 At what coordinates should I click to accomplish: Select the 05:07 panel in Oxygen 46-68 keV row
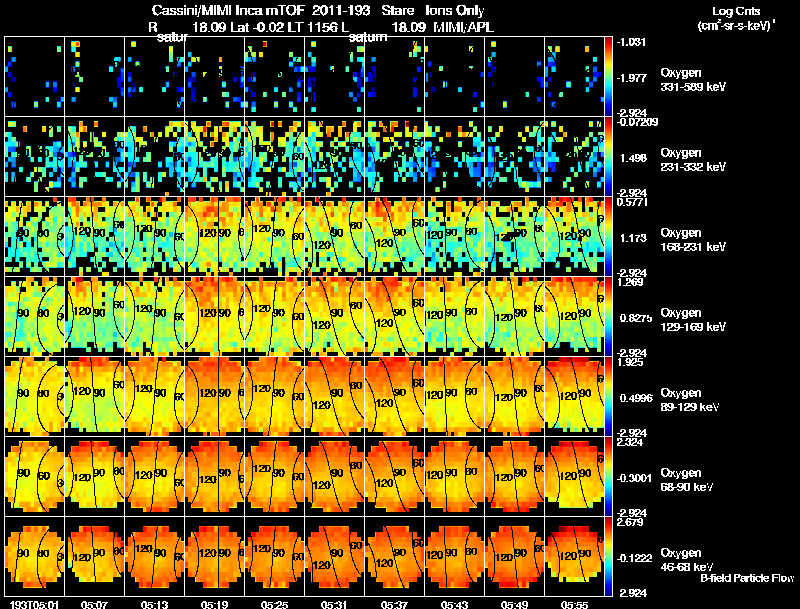[94, 556]
